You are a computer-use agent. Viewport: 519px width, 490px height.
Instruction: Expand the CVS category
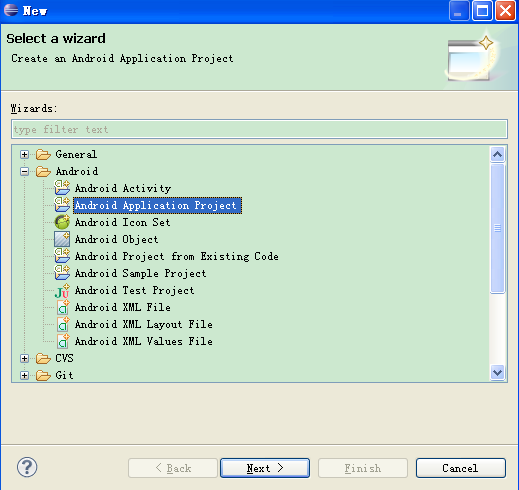tap(24, 358)
